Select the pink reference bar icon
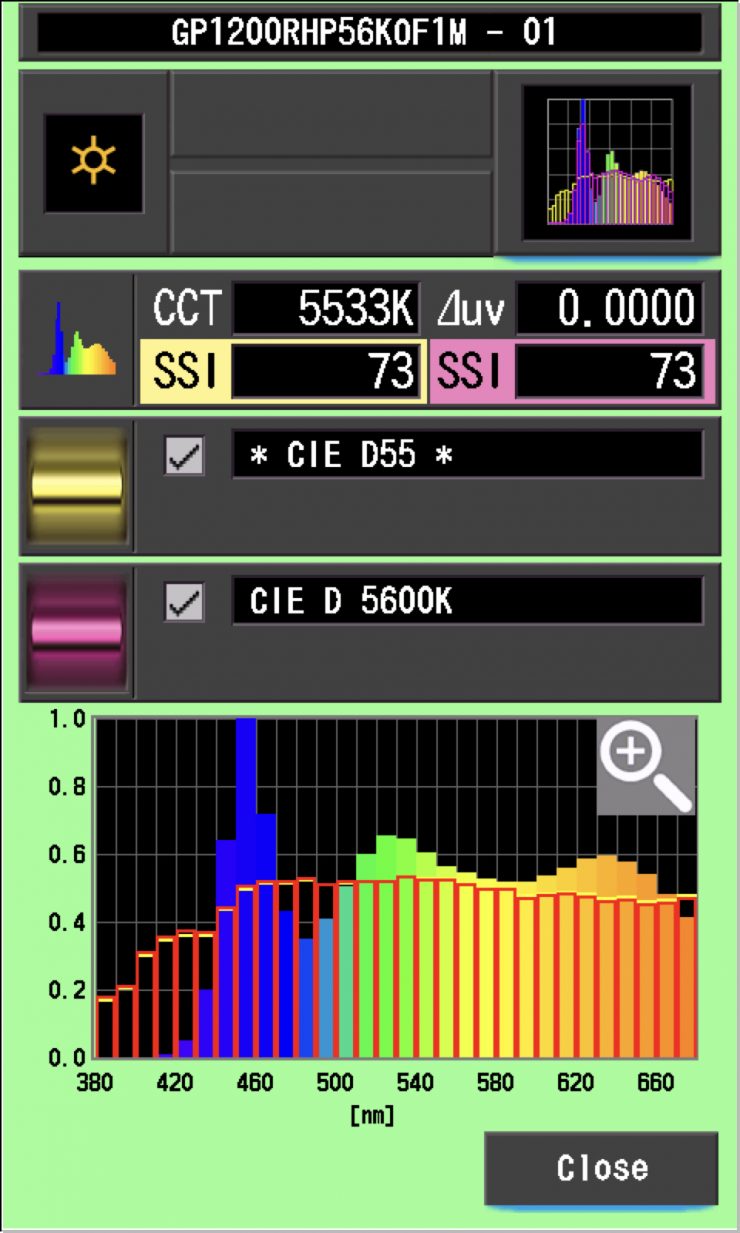 click(77, 632)
